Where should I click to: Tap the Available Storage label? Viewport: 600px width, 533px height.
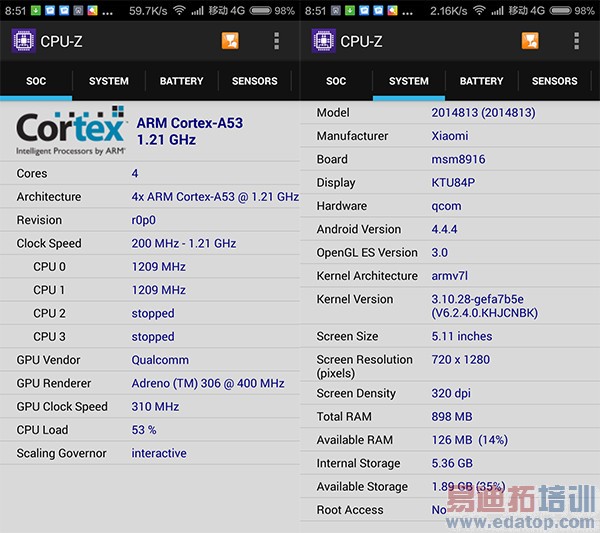(362, 486)
